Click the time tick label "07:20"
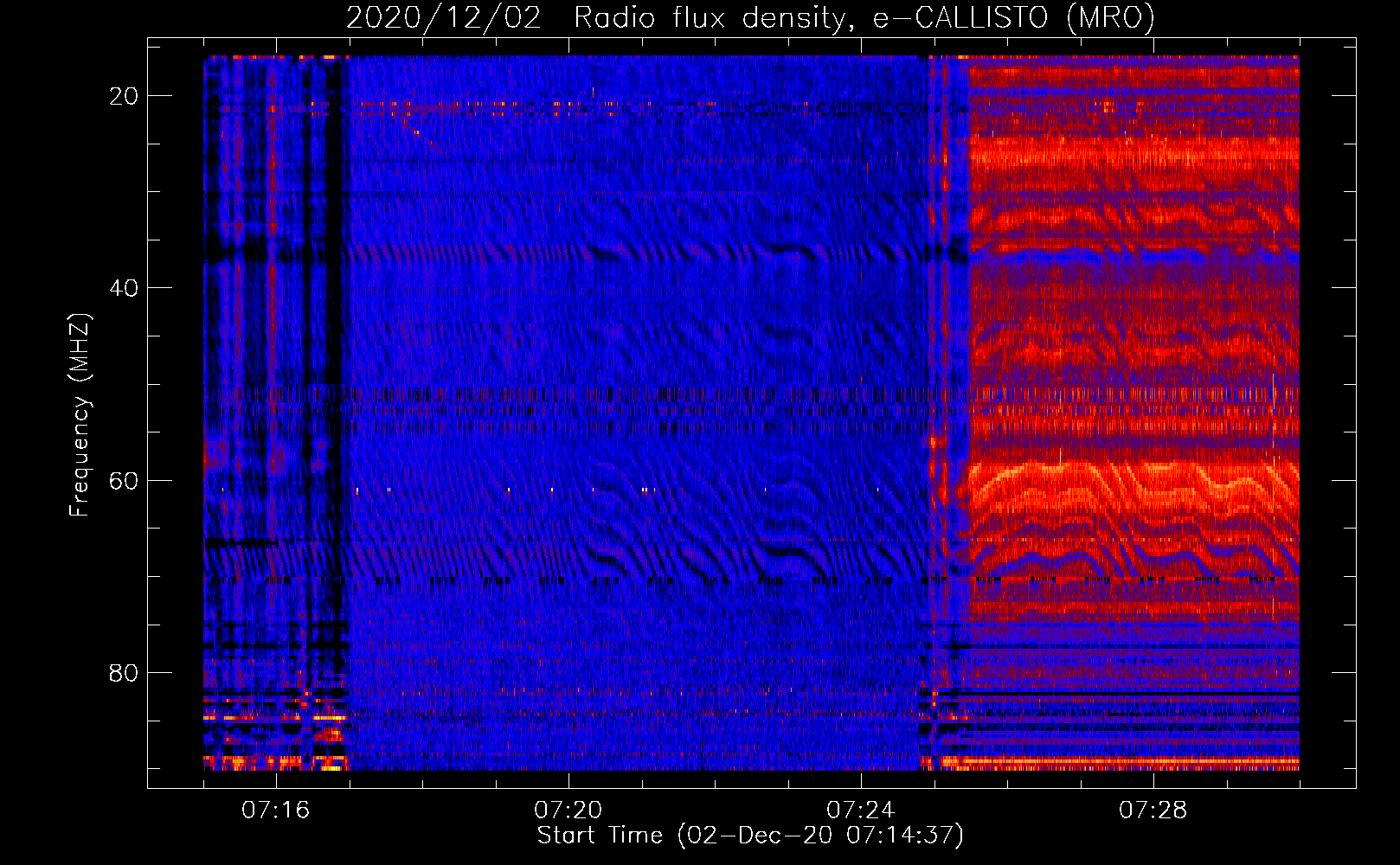Screen dimensions: 1400x865 tap(568, 811)
